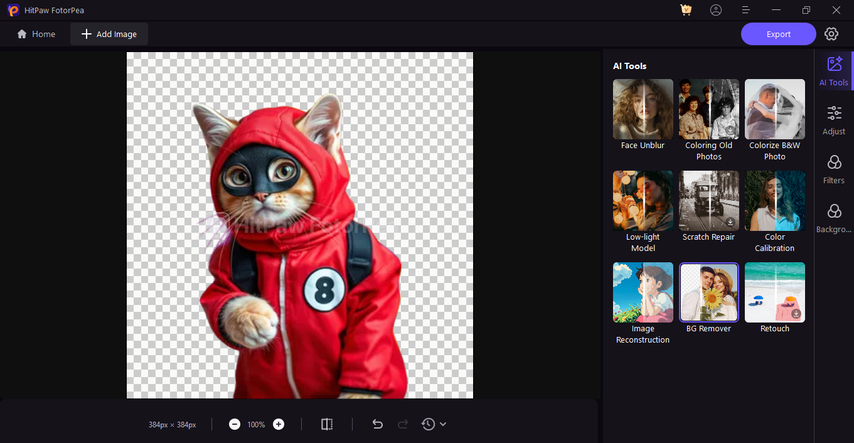Open the Adjust sidebar tab
Screen dimensions: 854x443
[834, 120]
